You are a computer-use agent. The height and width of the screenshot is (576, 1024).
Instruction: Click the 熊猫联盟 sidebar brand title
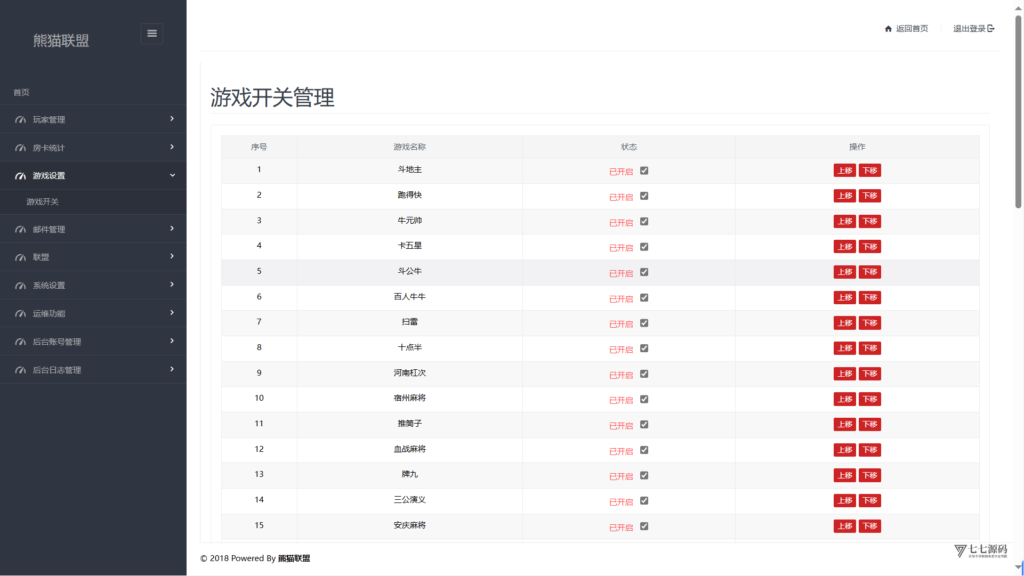coord(61,40)
